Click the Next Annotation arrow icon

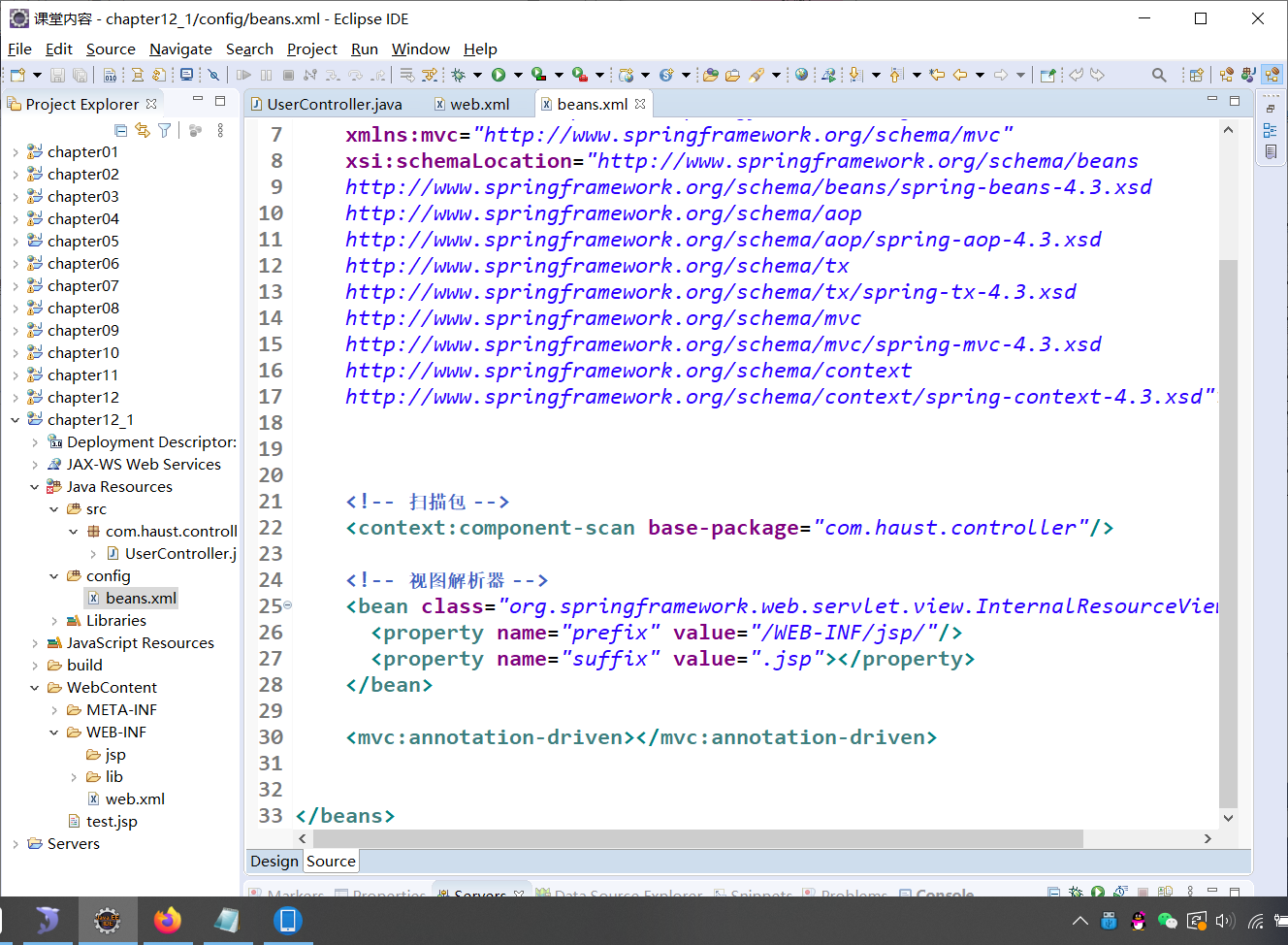pyautogui.click(x=854, y=75)
